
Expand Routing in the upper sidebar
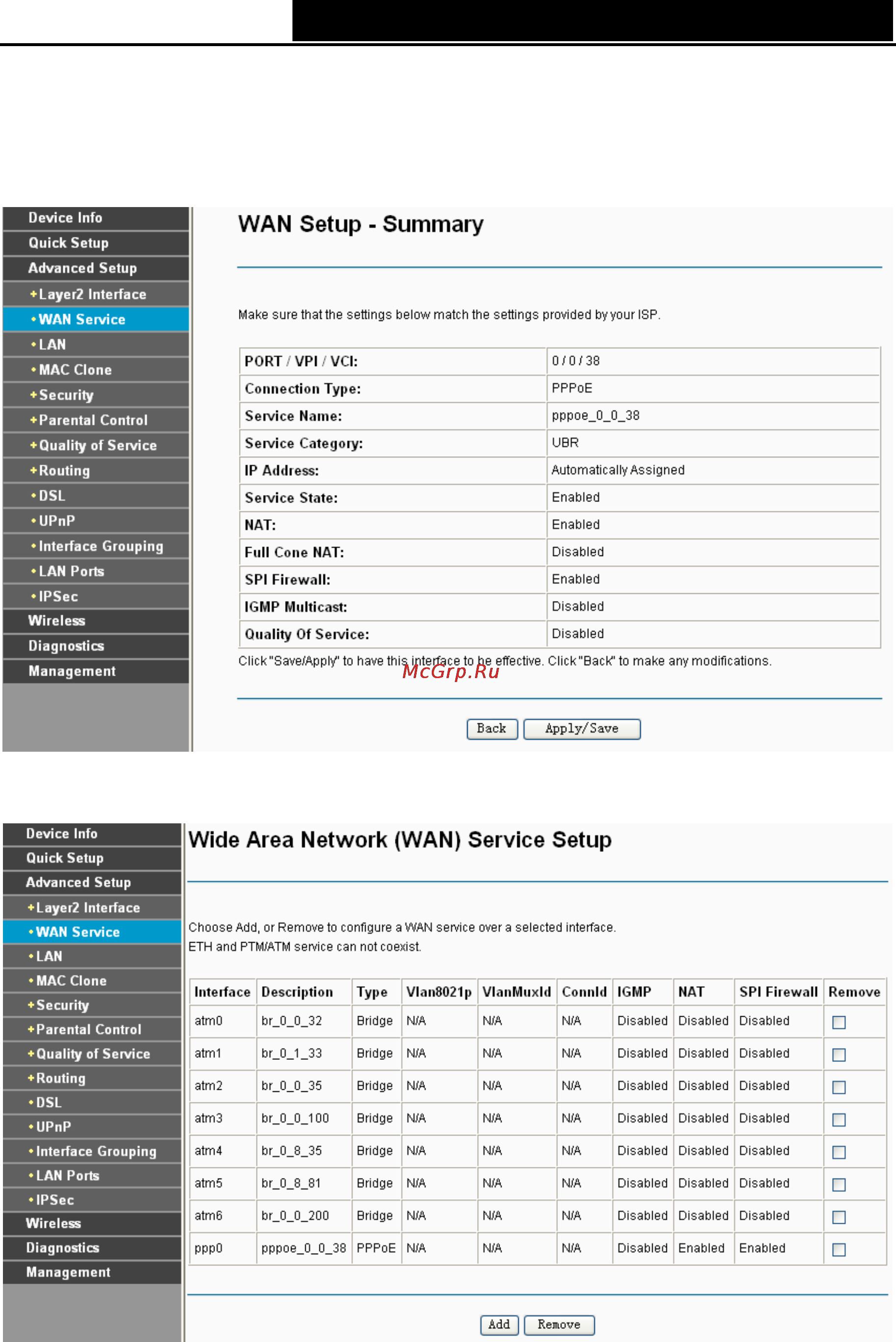(95, 470)
